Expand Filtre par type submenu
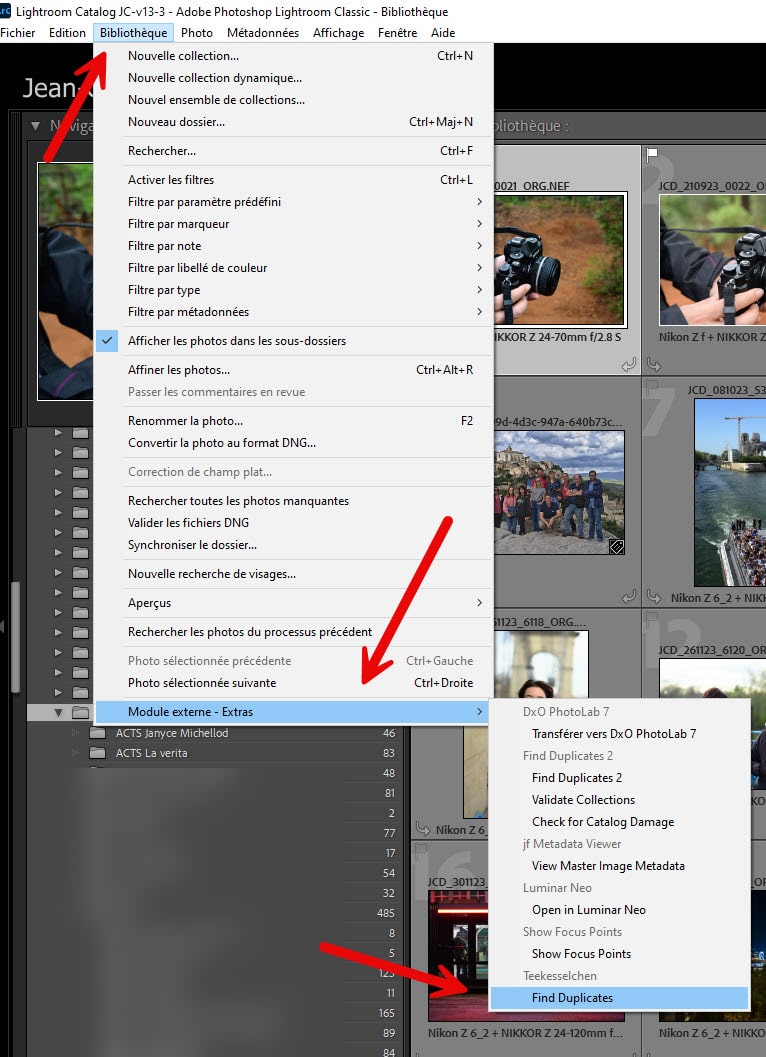Viewport: 766px width, 1057px height. point(293,290)
